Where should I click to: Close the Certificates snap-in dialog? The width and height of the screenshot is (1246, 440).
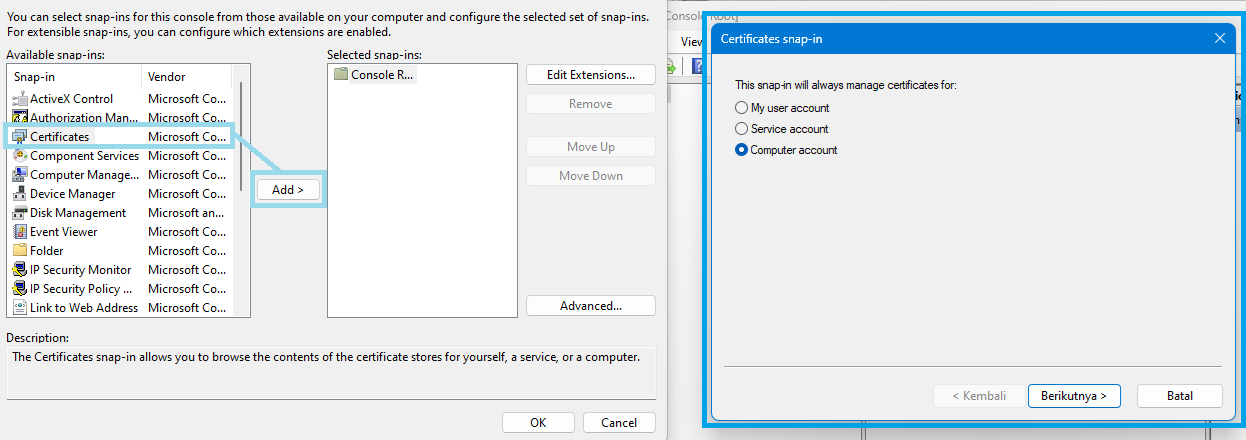pyautogui.click(x=1220, y=38)
